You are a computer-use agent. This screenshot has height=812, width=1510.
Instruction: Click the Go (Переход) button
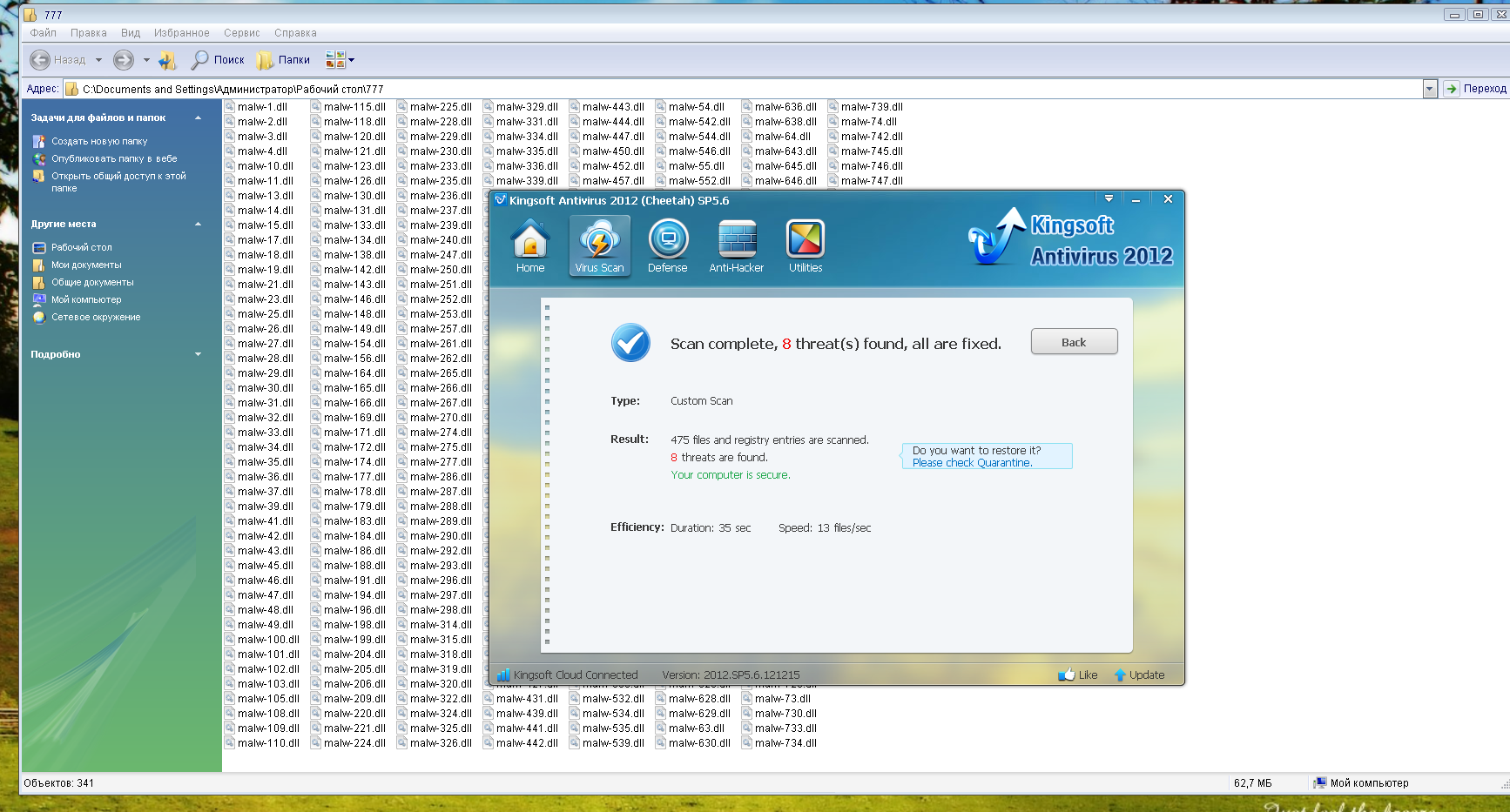point(1475,89)
